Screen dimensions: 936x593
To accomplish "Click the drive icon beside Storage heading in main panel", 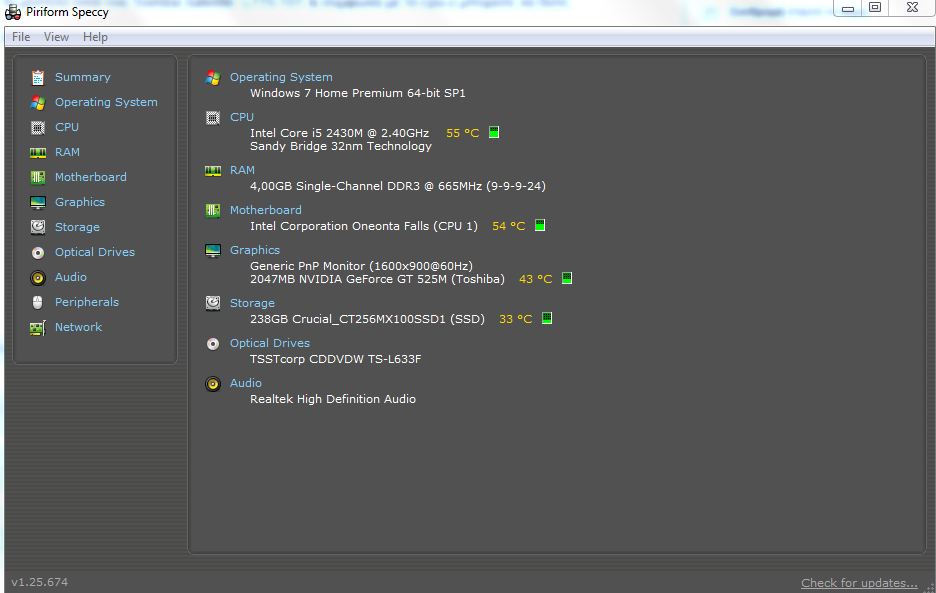I will tap(213, 303).
